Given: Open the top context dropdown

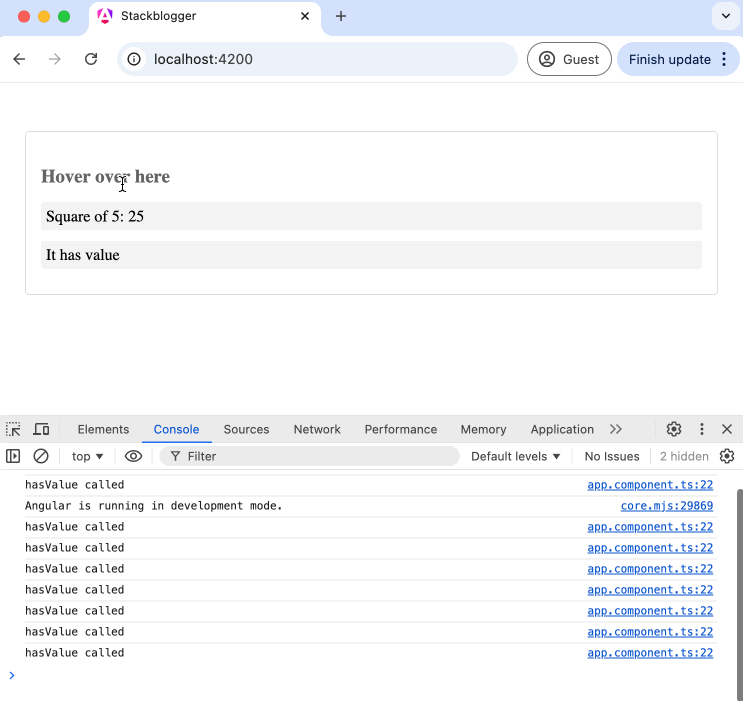Looking at the screenshot, I should 87,456.
